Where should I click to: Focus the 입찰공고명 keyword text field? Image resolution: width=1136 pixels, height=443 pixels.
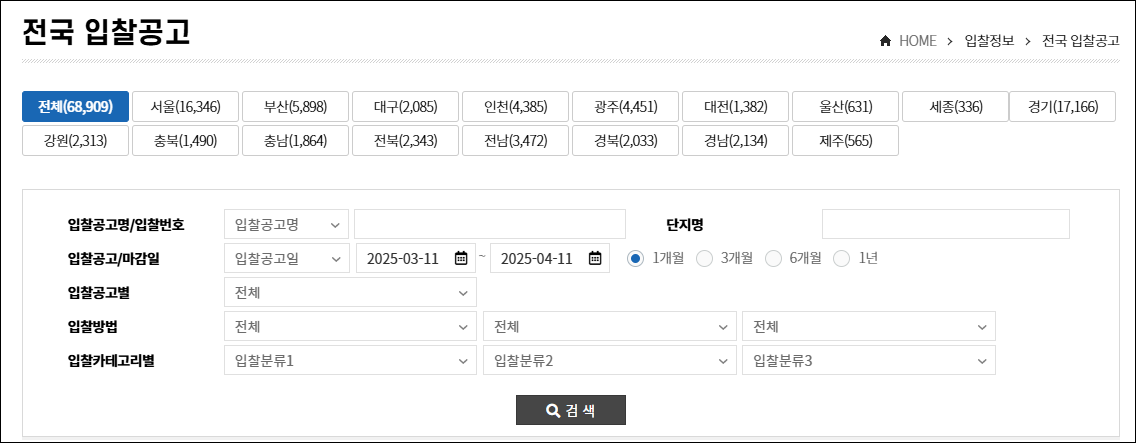[490, 224]
